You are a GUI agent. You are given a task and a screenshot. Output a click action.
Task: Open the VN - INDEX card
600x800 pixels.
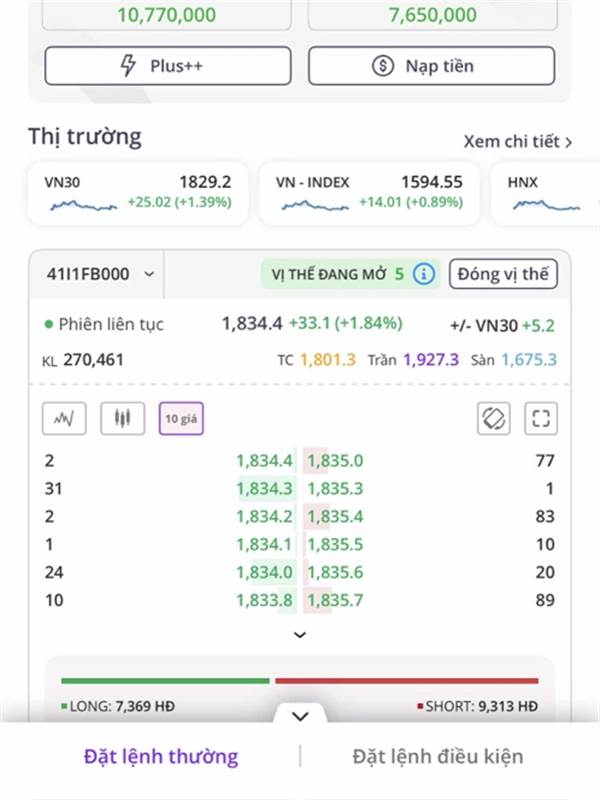[x=369, y=193]
